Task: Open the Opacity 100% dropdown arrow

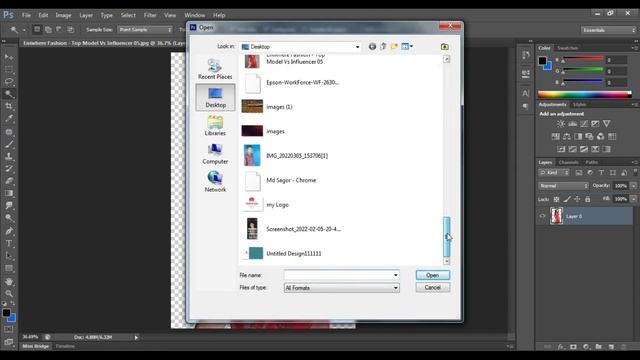Action: point(633,186)
